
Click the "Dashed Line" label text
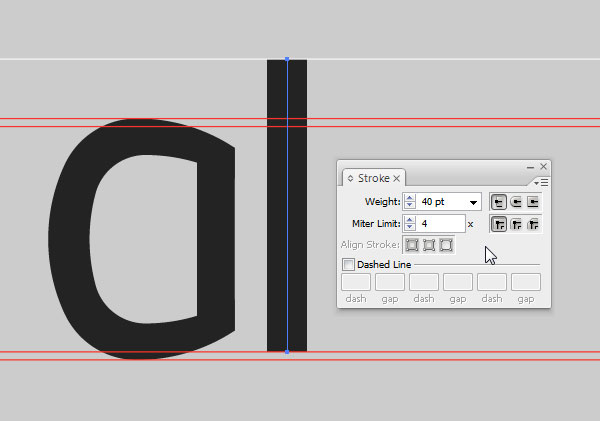click(384, 264)
